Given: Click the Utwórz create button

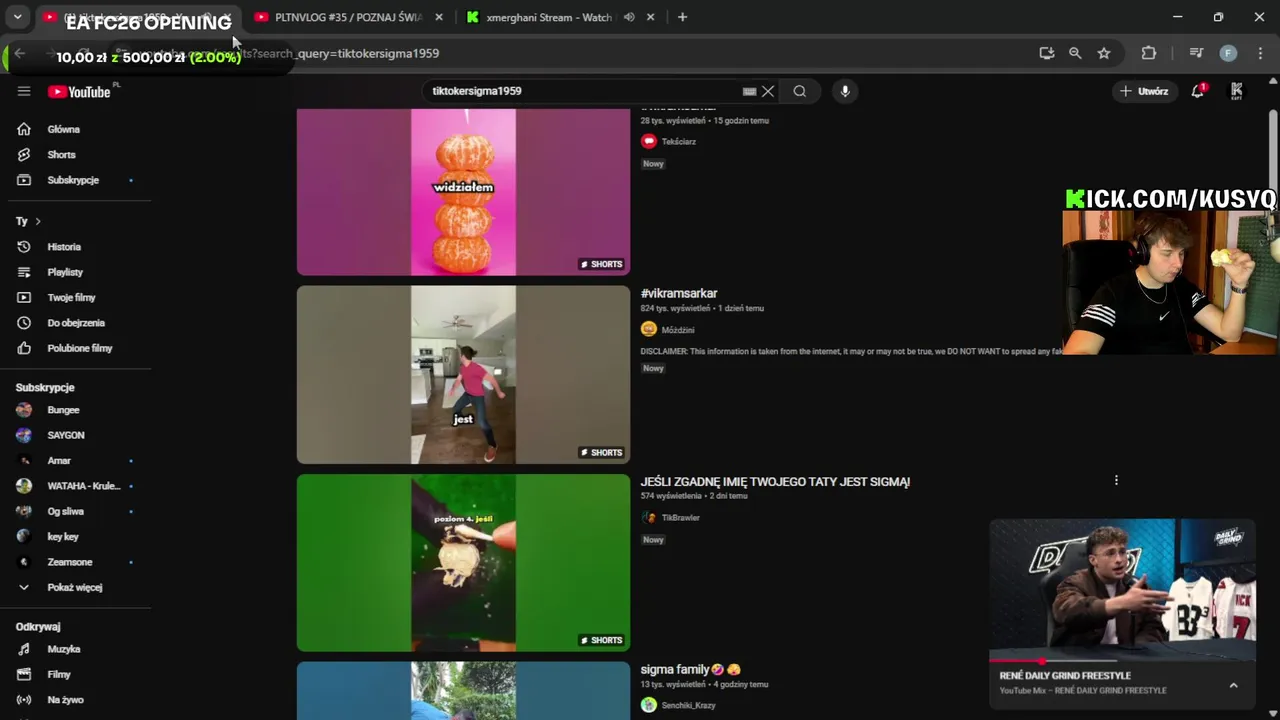Looking at the screenshot, I should click(x=1144, y=91).
